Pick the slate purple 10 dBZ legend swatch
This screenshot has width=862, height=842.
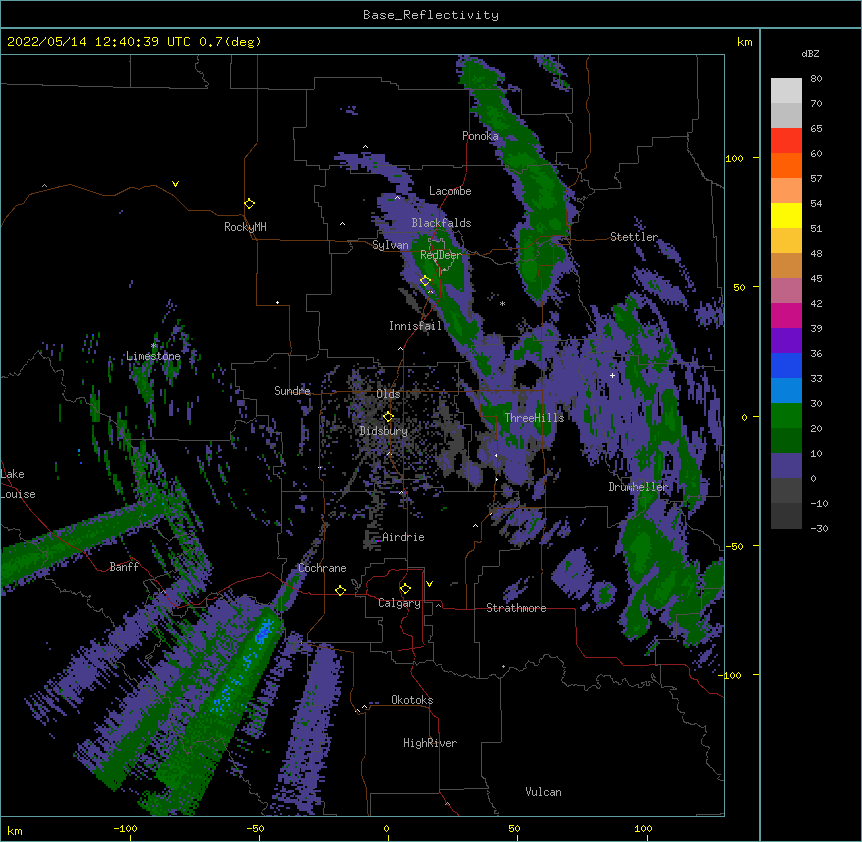pos(786,466)
